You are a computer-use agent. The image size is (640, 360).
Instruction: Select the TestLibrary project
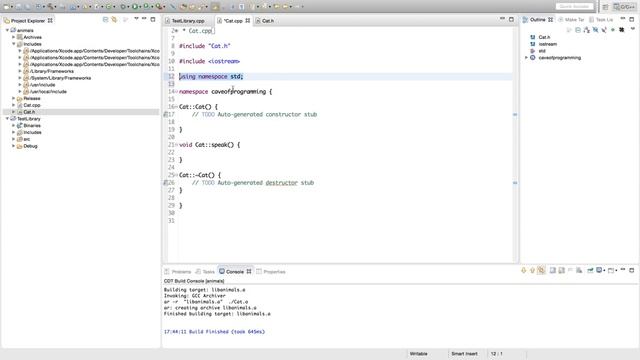click(29, 119)
